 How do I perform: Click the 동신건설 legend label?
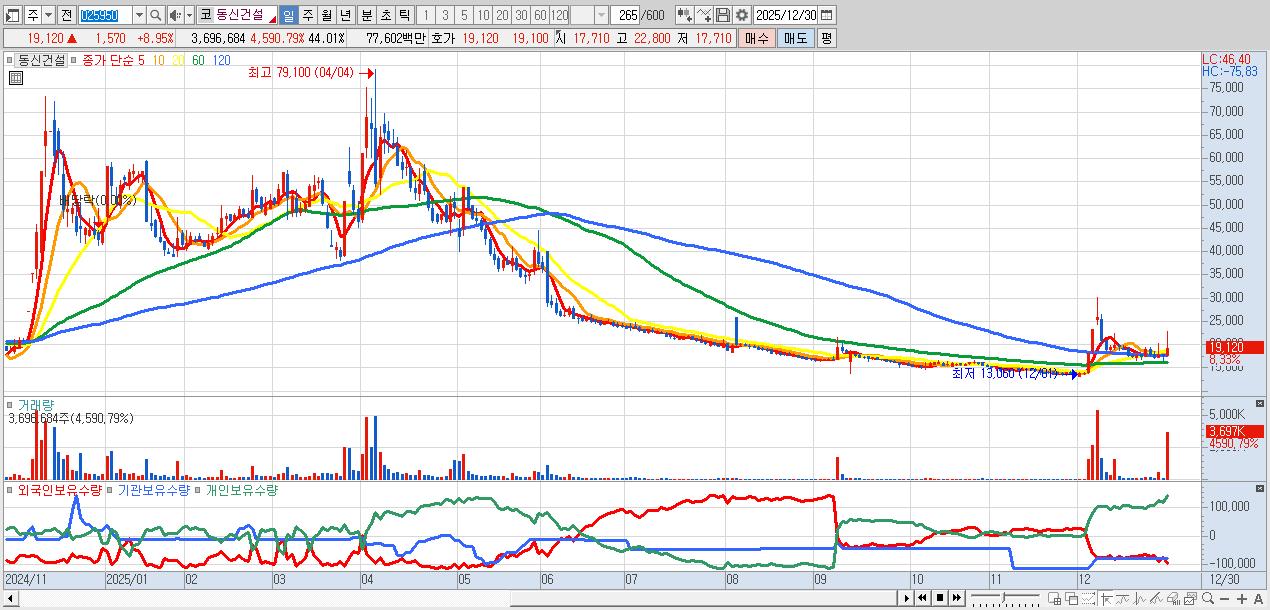point(42,60)
